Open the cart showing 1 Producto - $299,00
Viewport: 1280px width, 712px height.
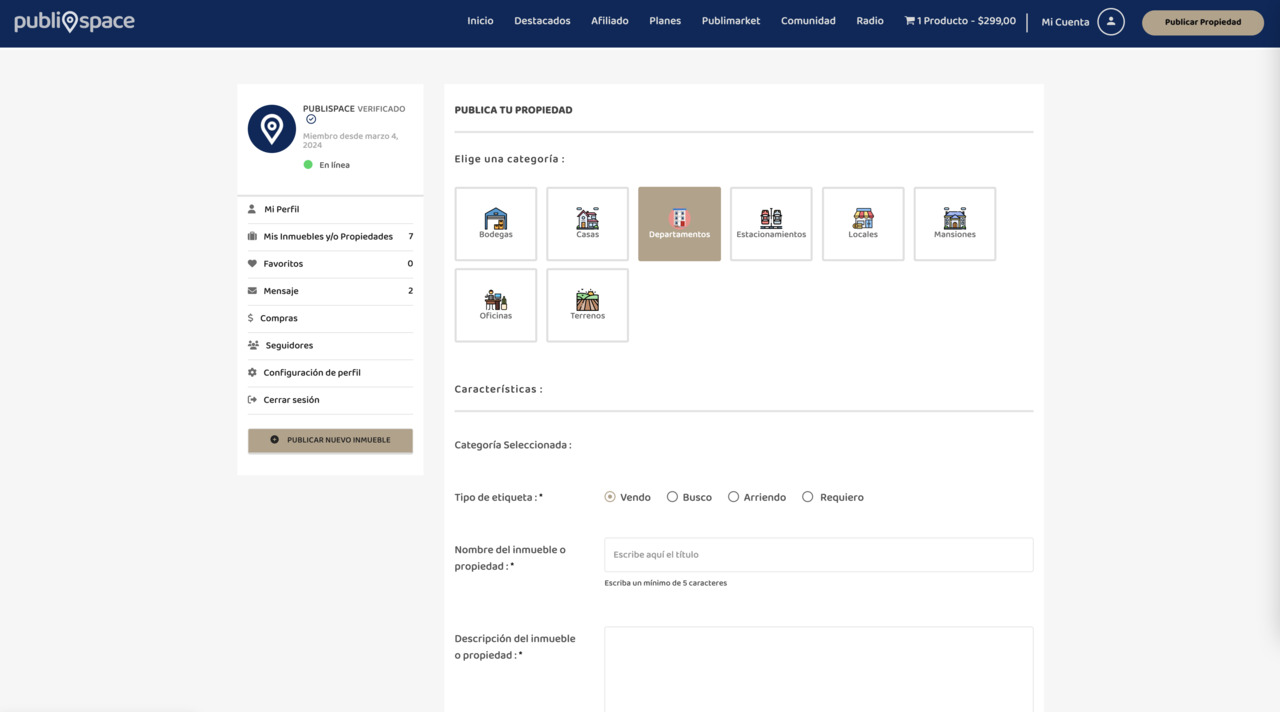point(960,21)
